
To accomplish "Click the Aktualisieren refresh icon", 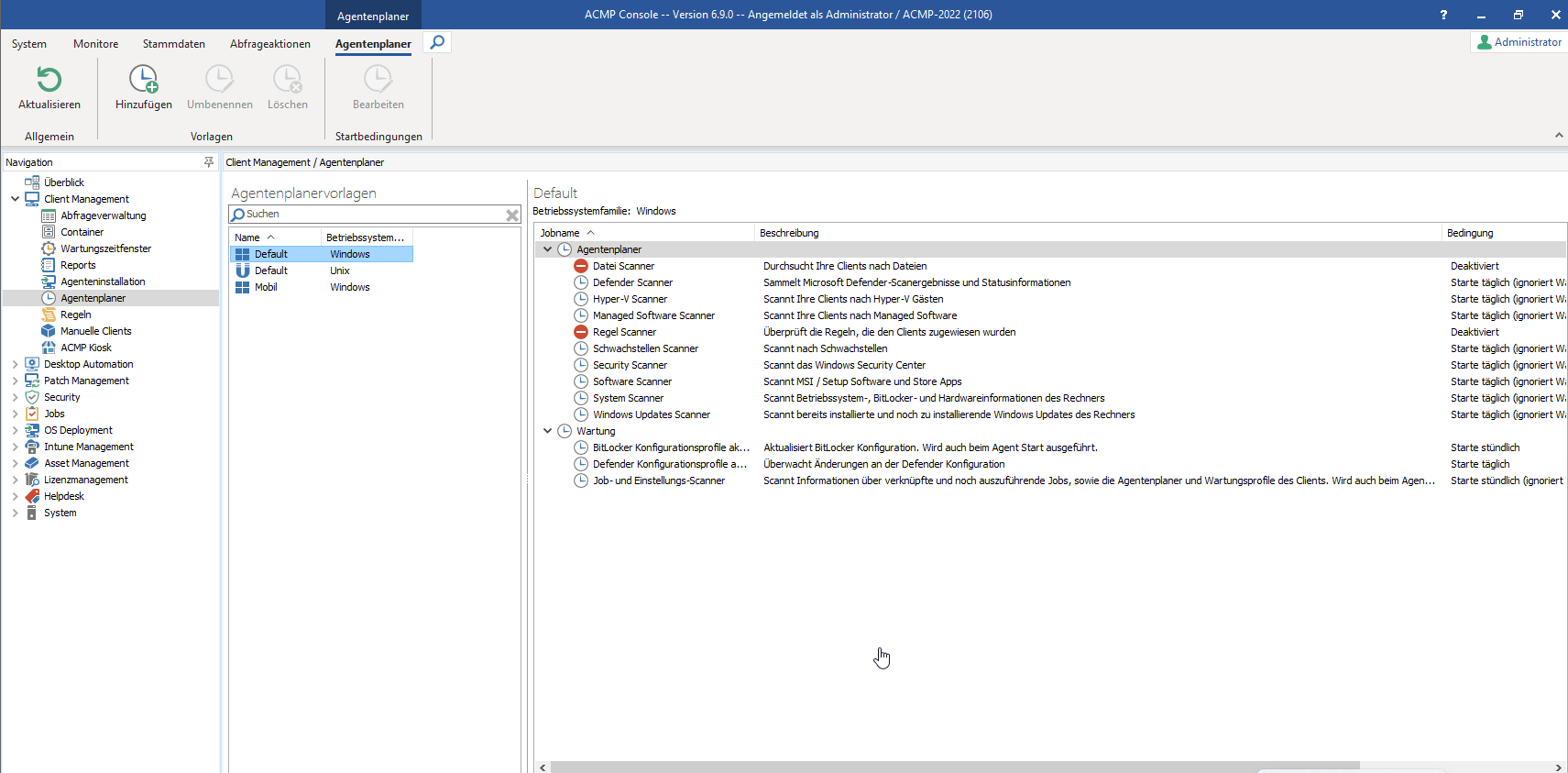I will tap(49, 81).
